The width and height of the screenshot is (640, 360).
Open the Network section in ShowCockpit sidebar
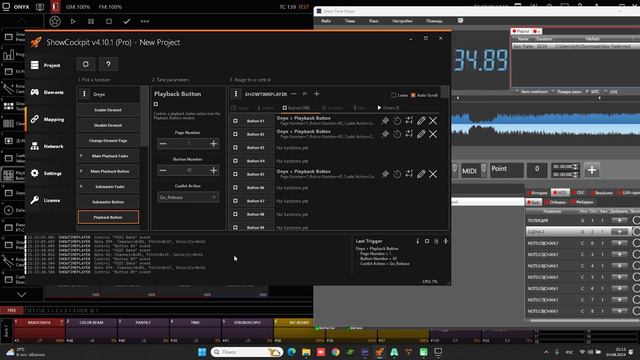click(47, 146)
